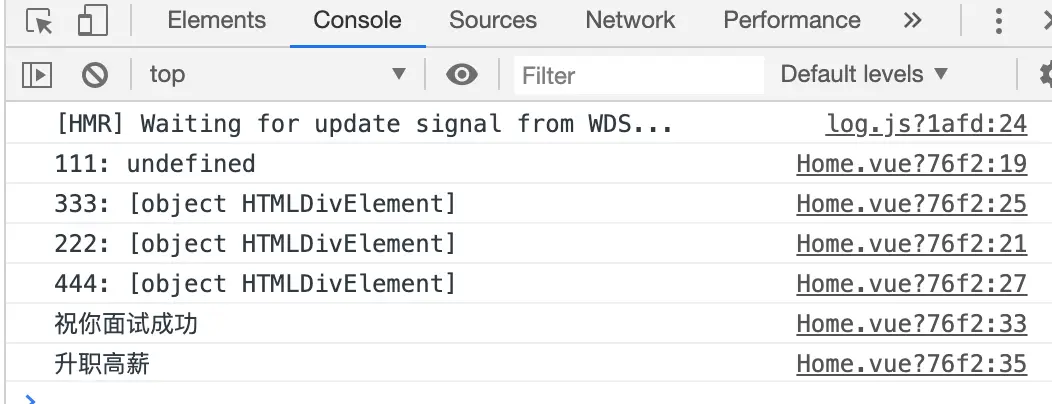The width and height of the screenshot is (1052, 404).
Task: Activate the inspect element picker icon
Action: [39, 21]
